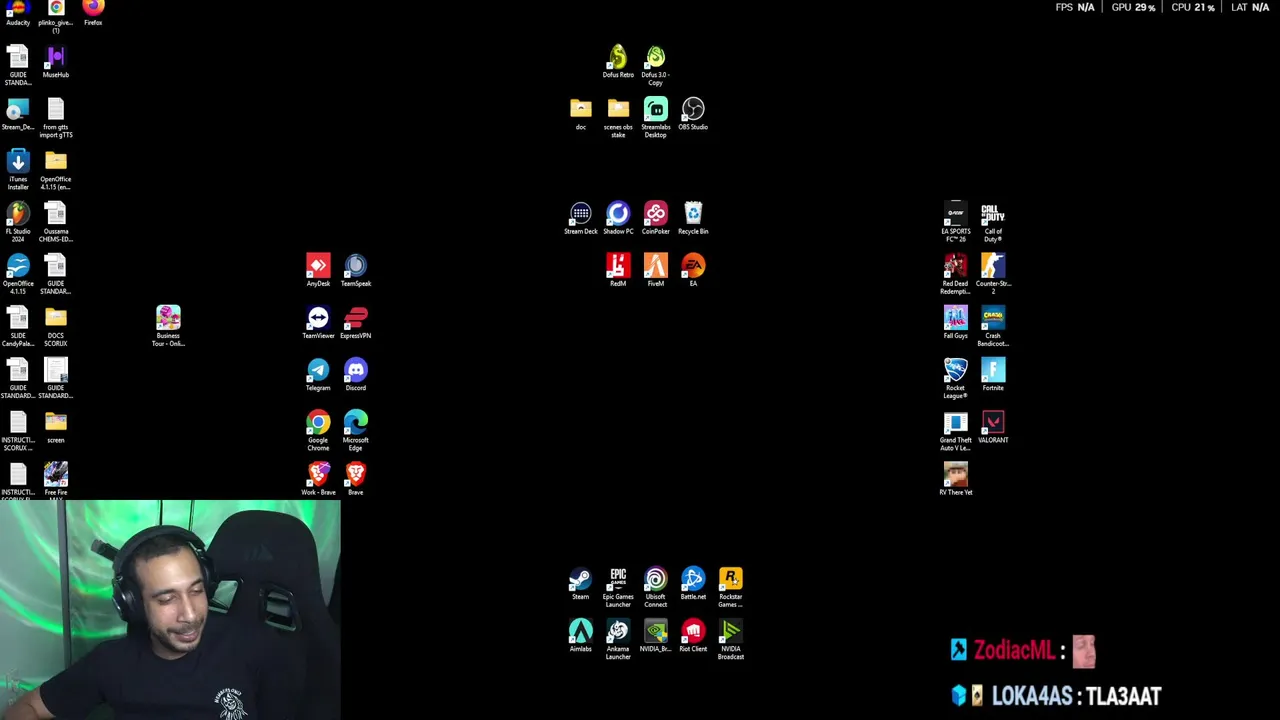The image size is (1280, 720).
Task: Open the ExpressVPN icon
Action: tap(356, 322)
